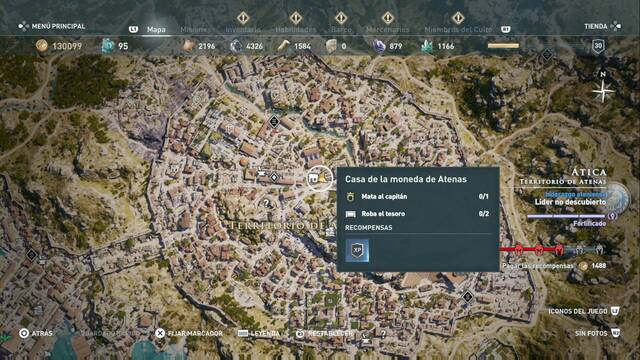
Task: Click the blacksmith anvil map icon
Action: [x=262, y=173]
